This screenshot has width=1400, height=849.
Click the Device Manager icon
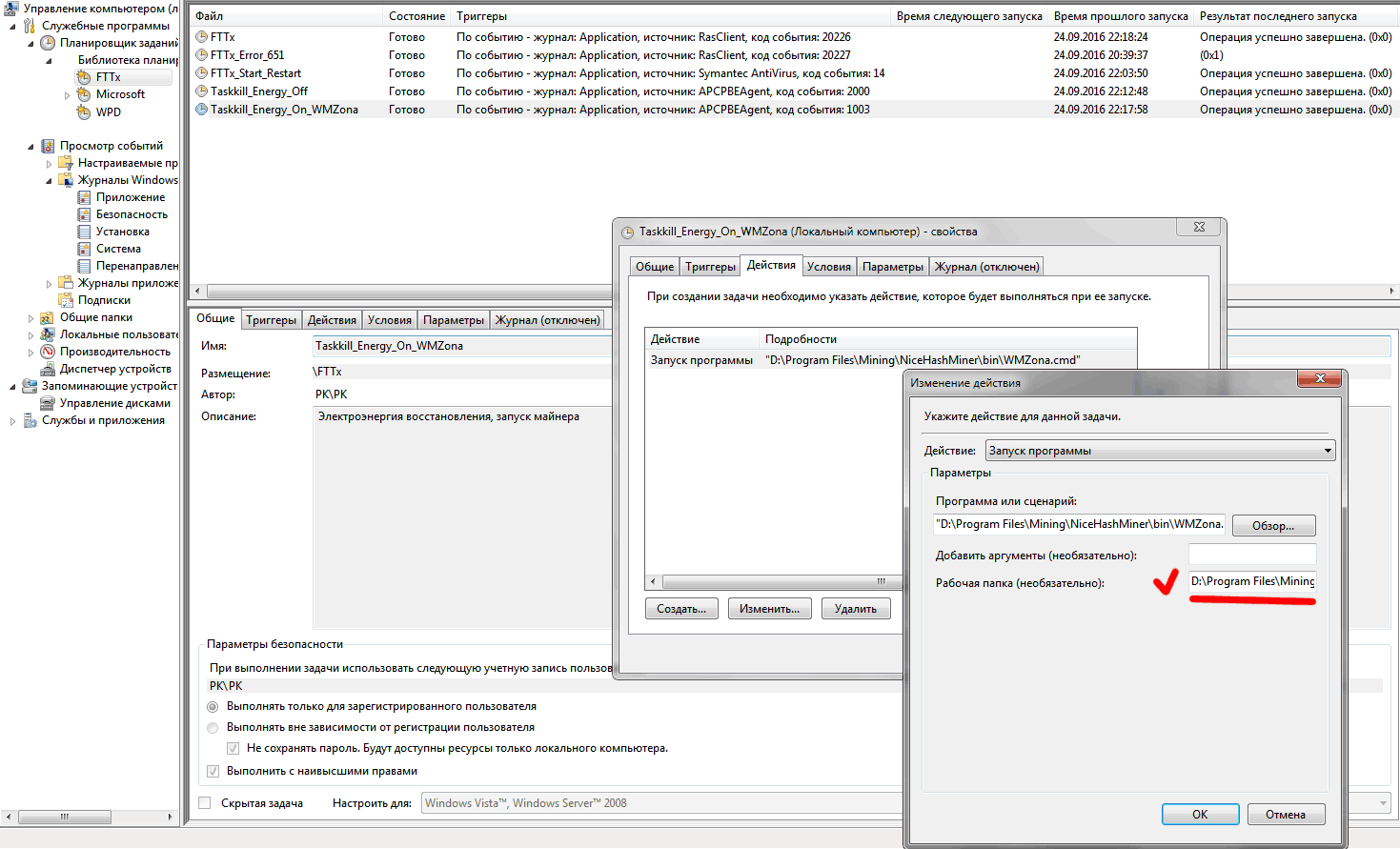tap(48, 369)
